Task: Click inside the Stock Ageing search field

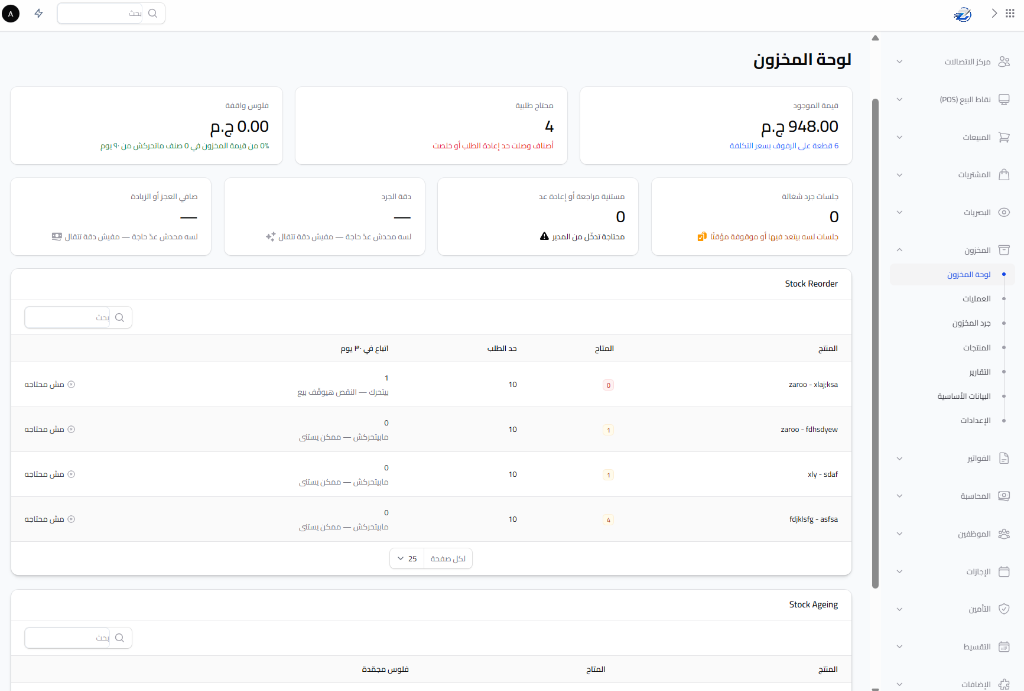Action: pos(67,638)
